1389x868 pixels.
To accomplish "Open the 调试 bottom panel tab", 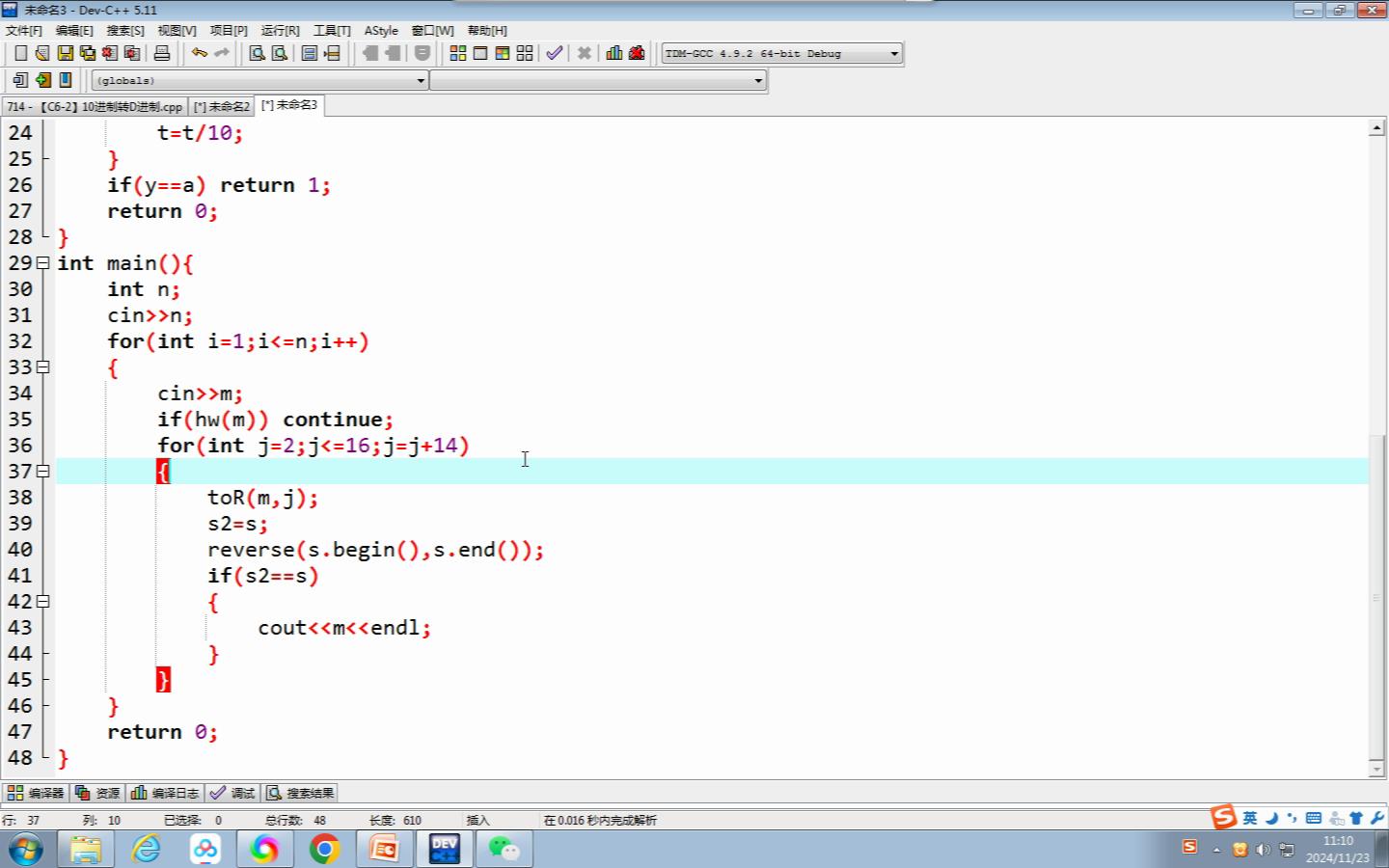I will point(232,793).
